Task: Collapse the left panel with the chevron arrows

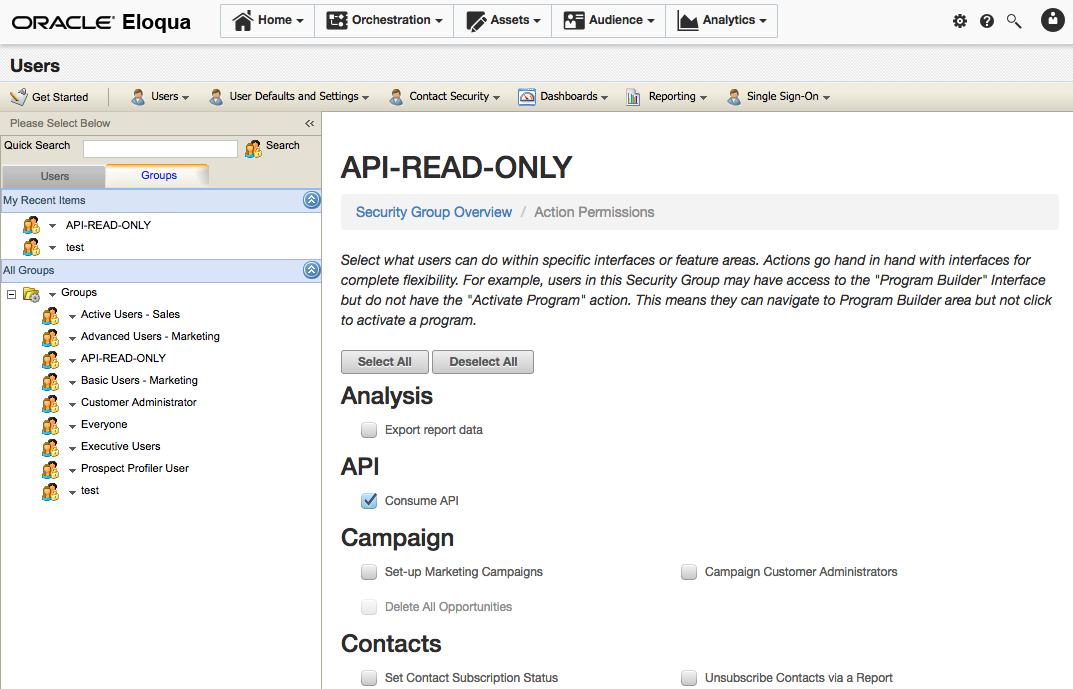Action: pos(309,123)
